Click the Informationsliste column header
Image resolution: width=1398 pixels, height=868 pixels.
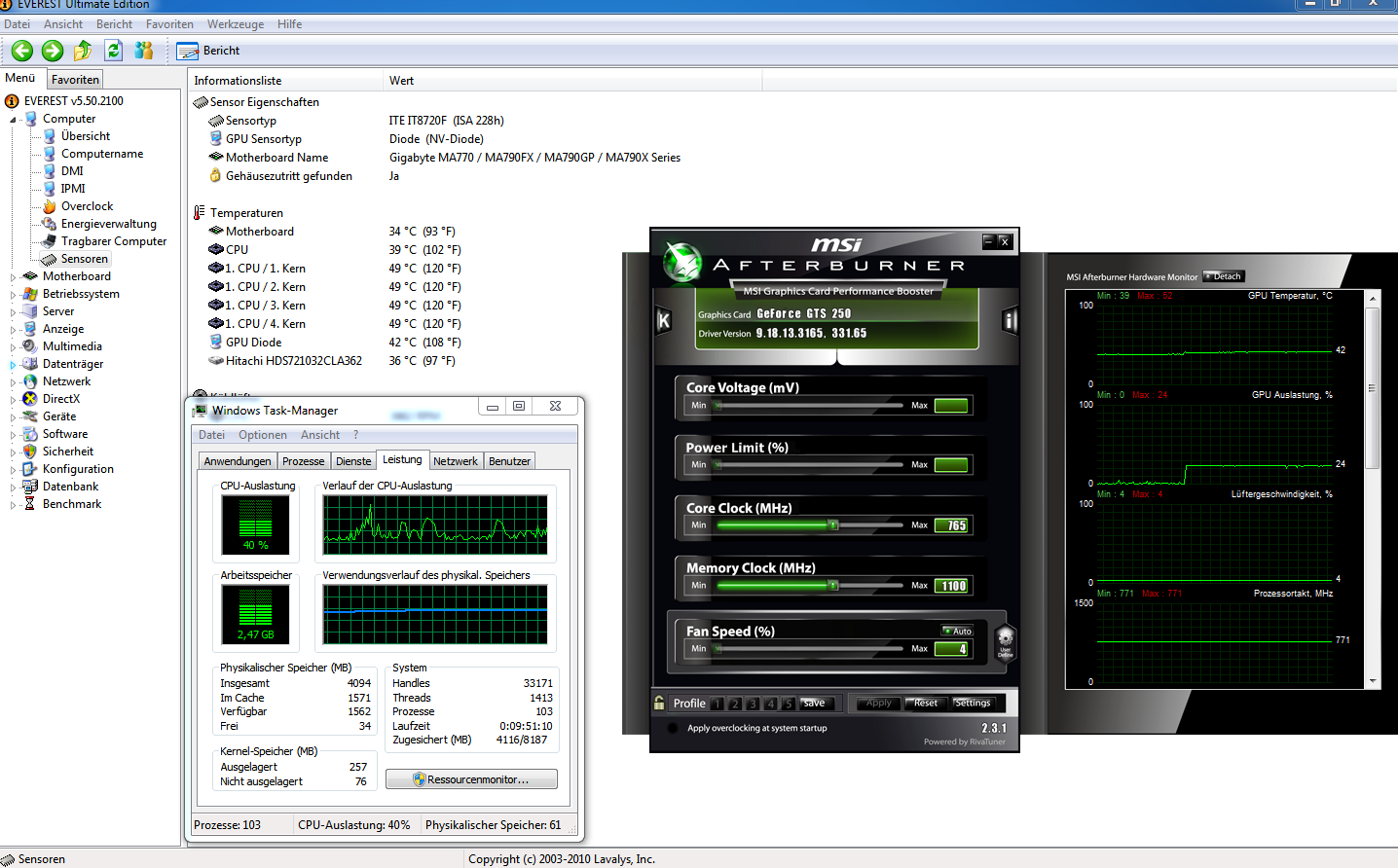click(285, 81)
